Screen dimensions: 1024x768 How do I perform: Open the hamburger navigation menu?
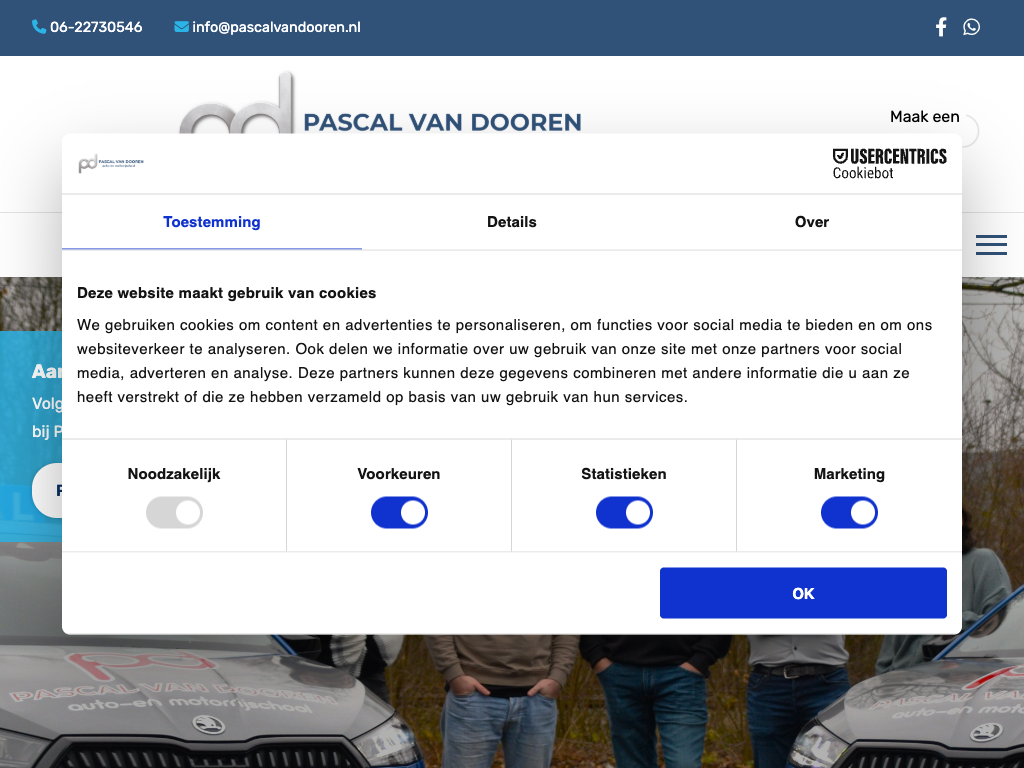point(991,245)
